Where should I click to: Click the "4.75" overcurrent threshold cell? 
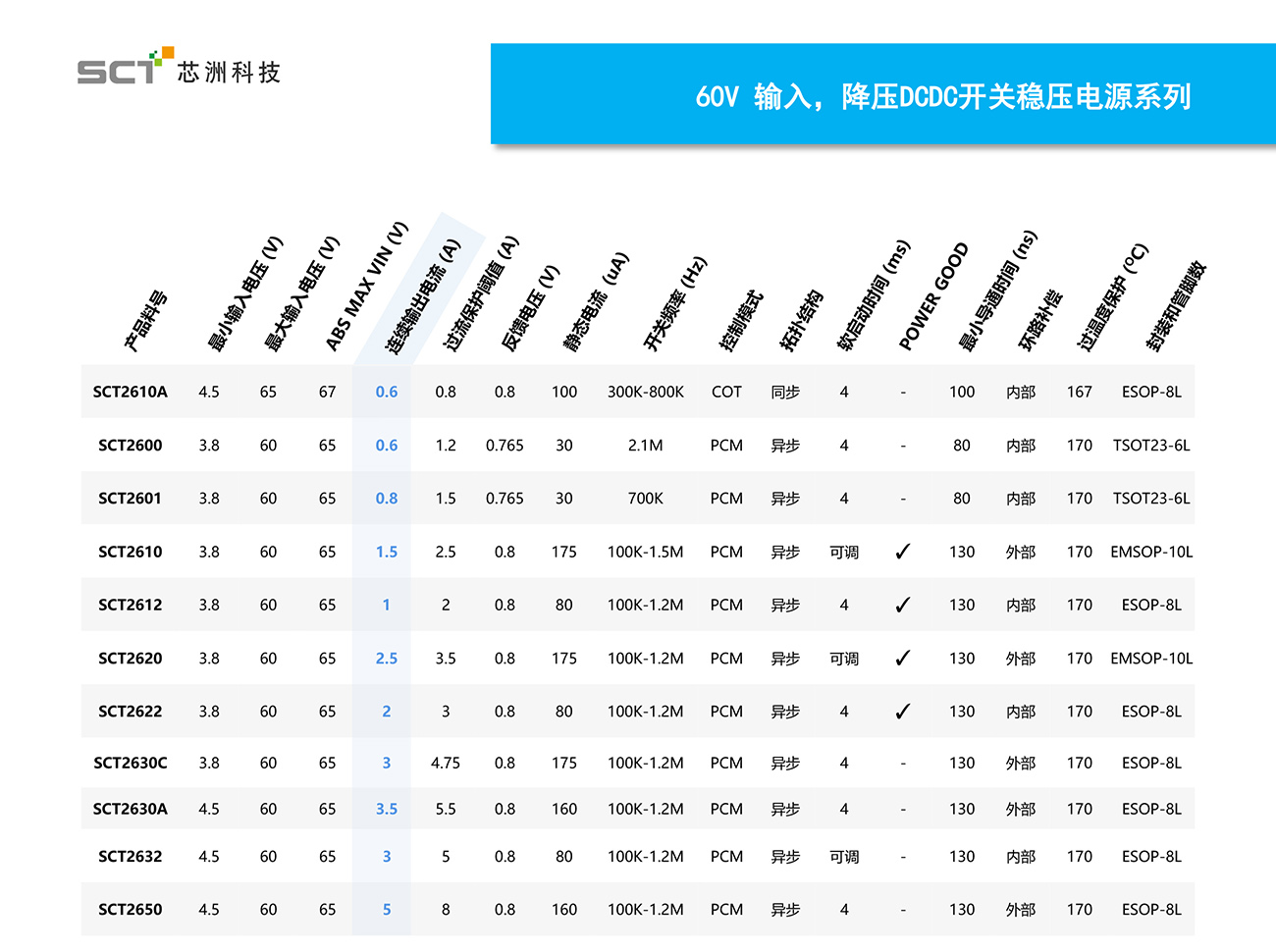pyautogui.click(x=446, y=763)
